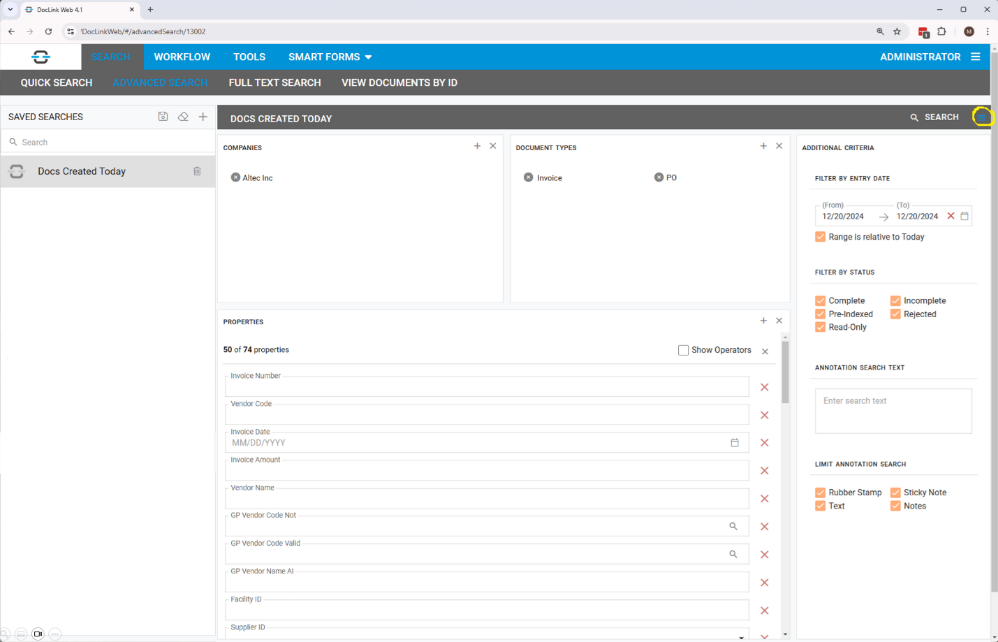Uncheck the Complete status filter

click(x=820, y=300)
